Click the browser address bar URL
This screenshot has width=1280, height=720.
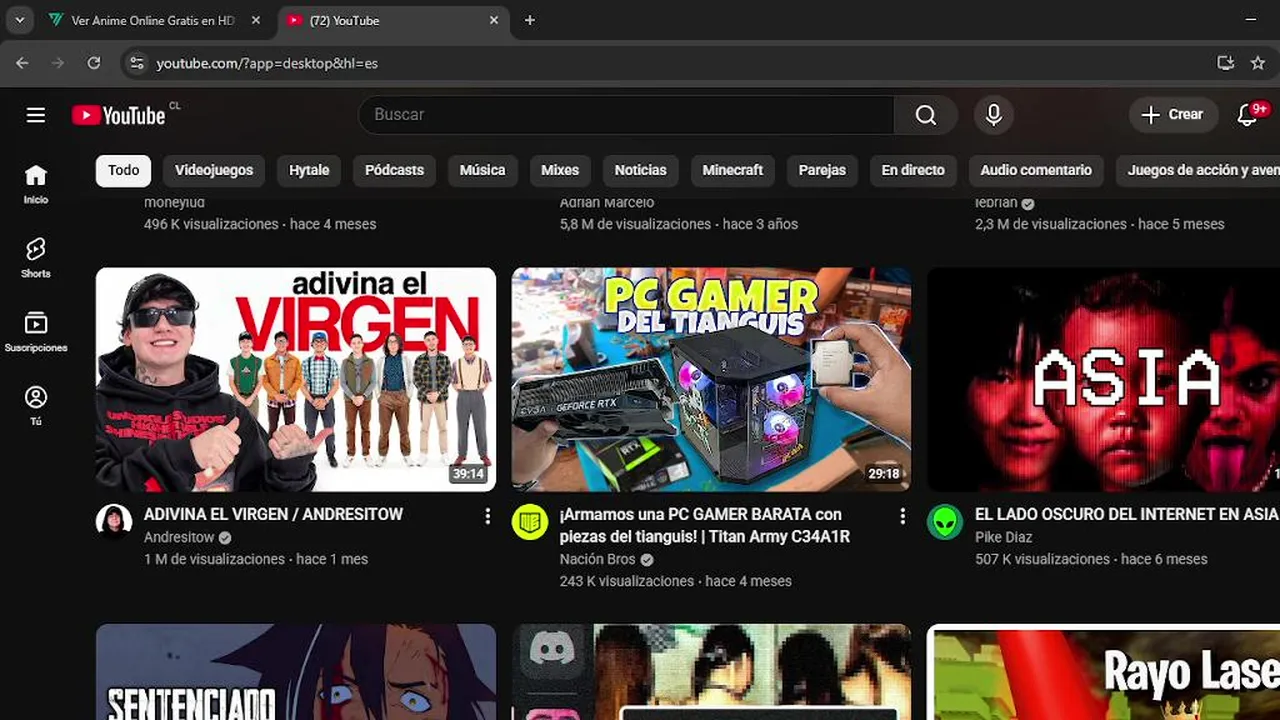pos(267,63)
